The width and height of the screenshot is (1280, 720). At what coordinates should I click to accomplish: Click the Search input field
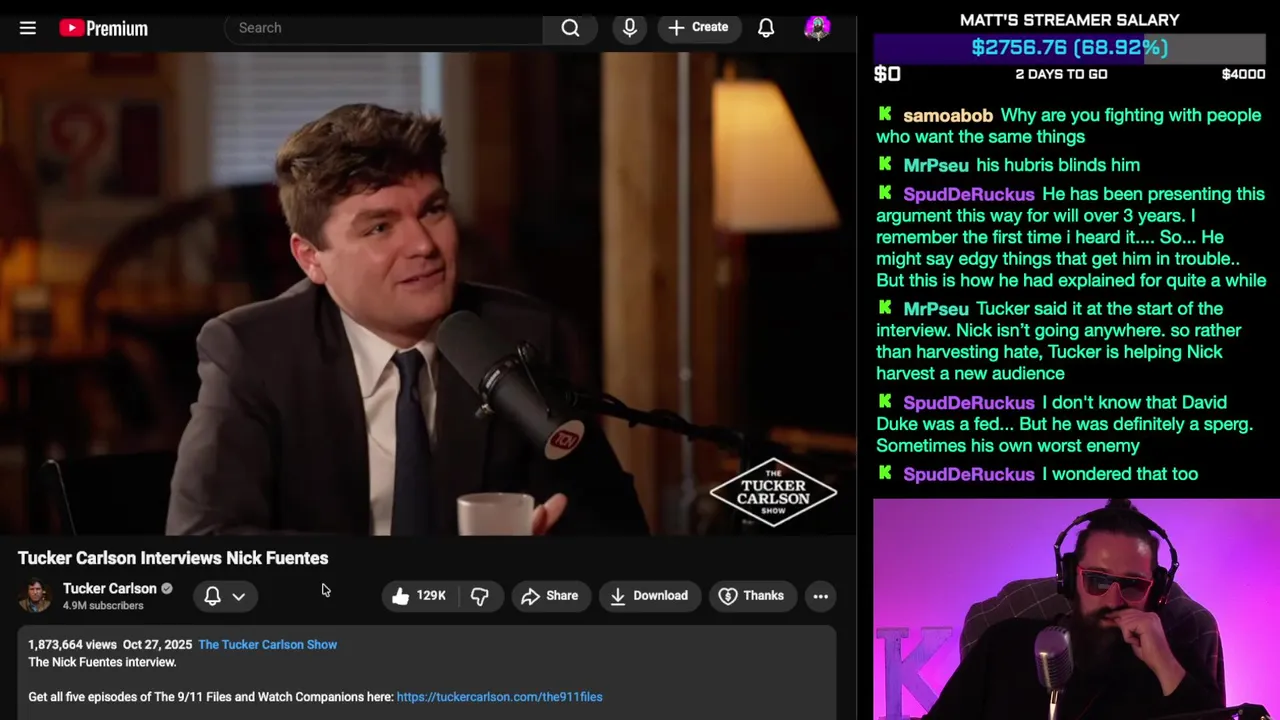point(384,28)
